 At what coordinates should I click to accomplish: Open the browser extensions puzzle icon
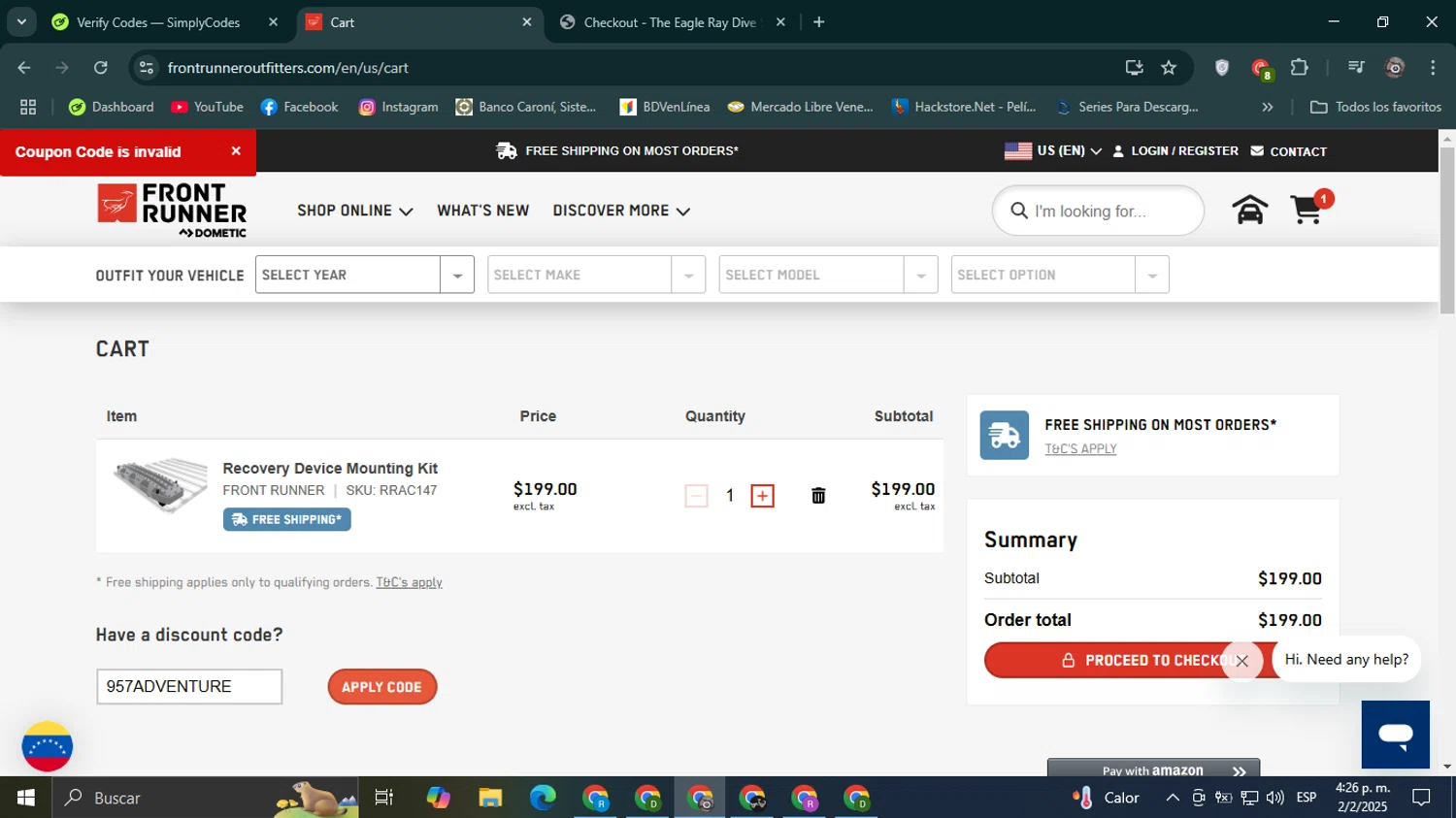pyautogui.click(x=1299, y=67)
